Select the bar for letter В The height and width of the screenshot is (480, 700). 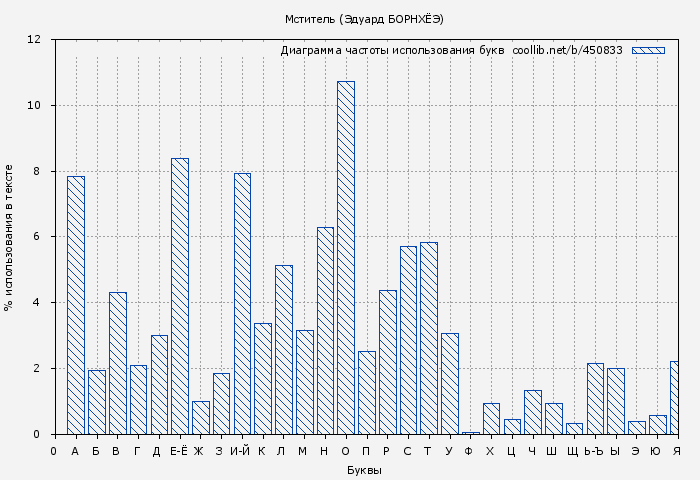pyautogui.click(x=117, y=363)
